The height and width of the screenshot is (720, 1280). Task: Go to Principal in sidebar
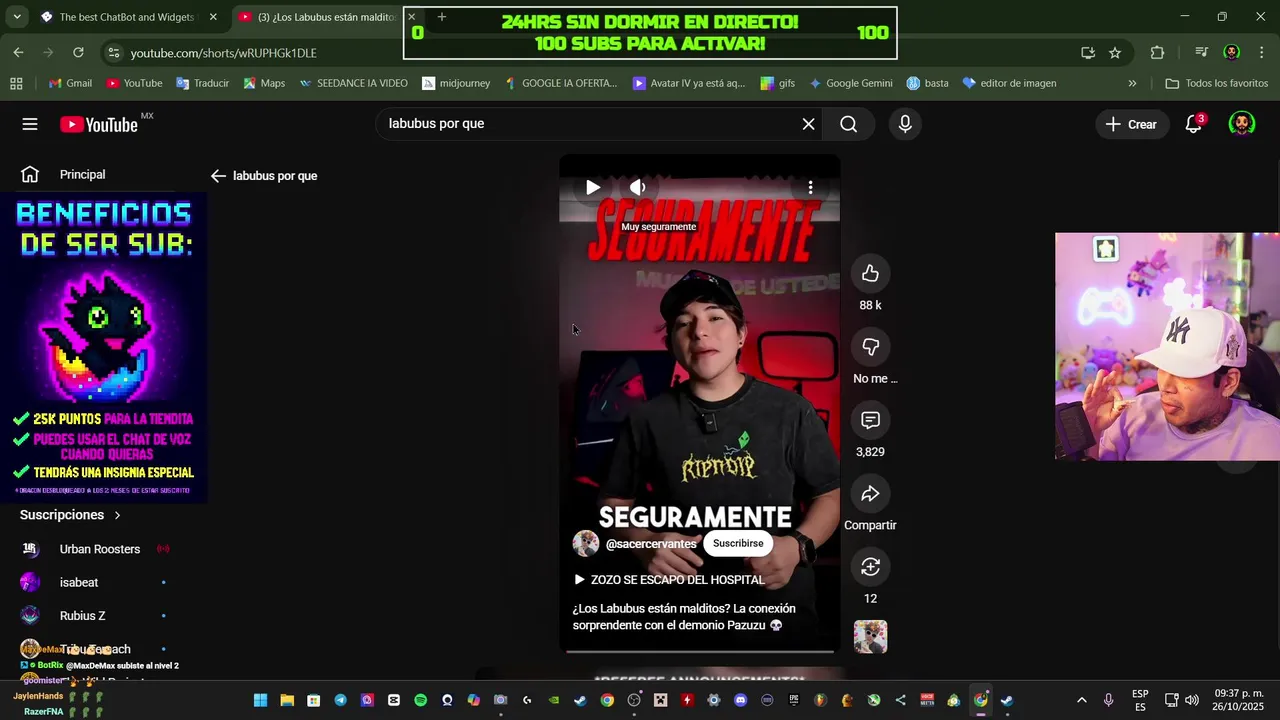(x=82, y=175)
